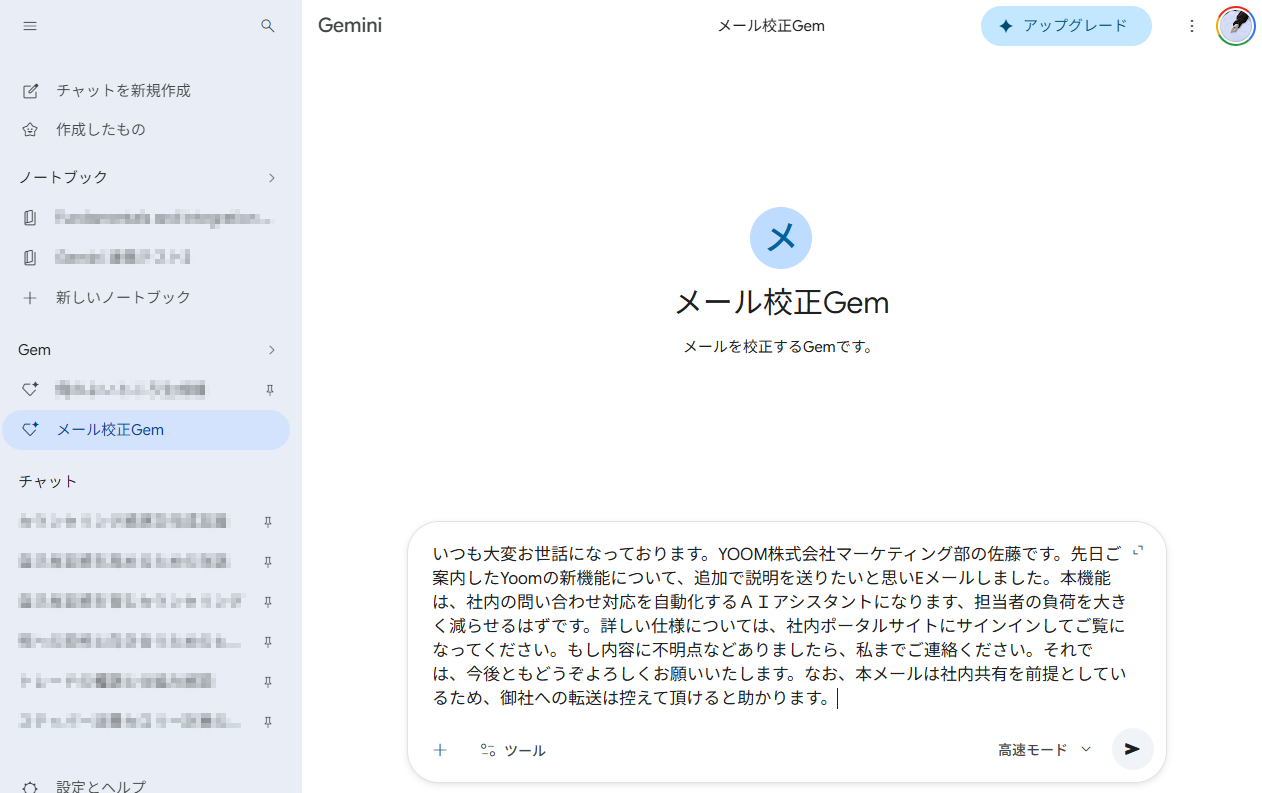
Task: Expand the ノートブック section chevron
Action: click(x=272, y=177)
